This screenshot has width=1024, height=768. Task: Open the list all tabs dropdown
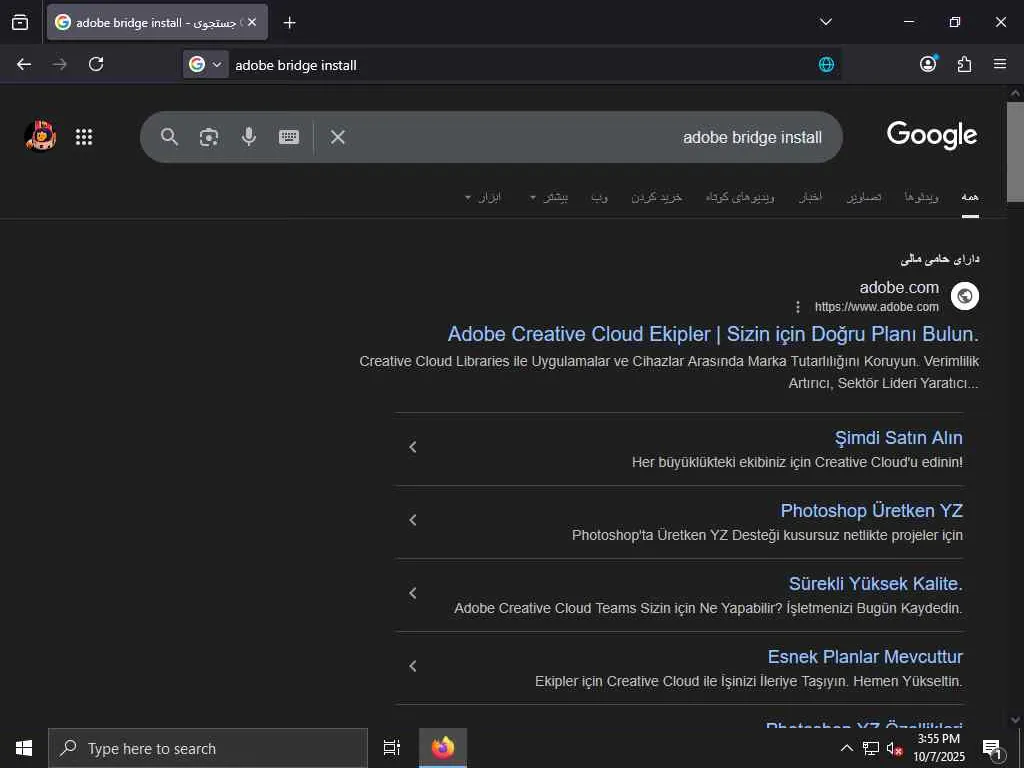point(825,22)
